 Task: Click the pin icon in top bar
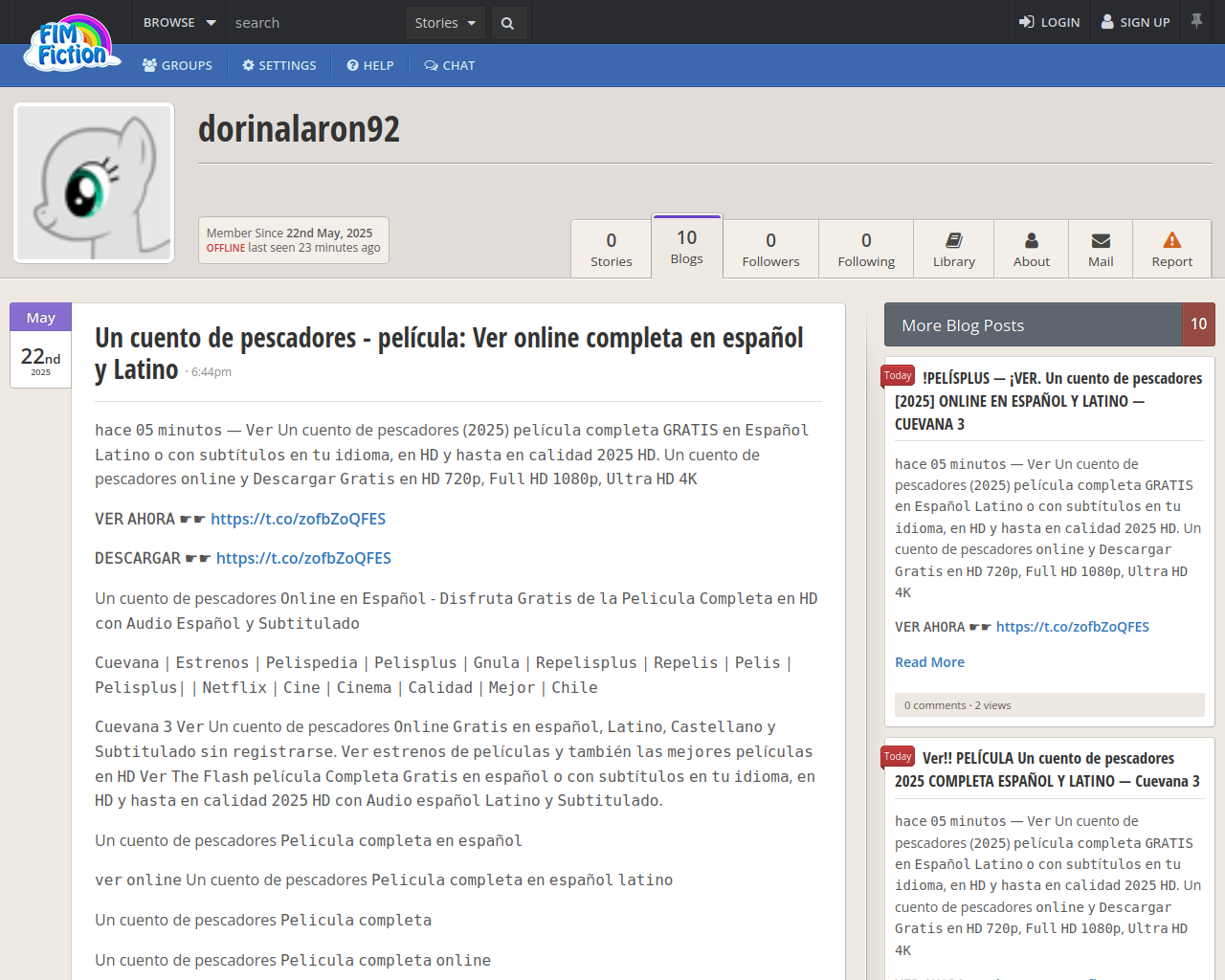click(x=1196, y=21)
